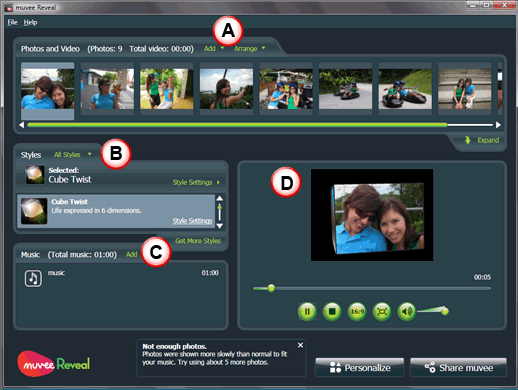Viewport: 518px width, 390px height.
Task: Click the green photo strip scrollbar
Action: pos(237,125)
